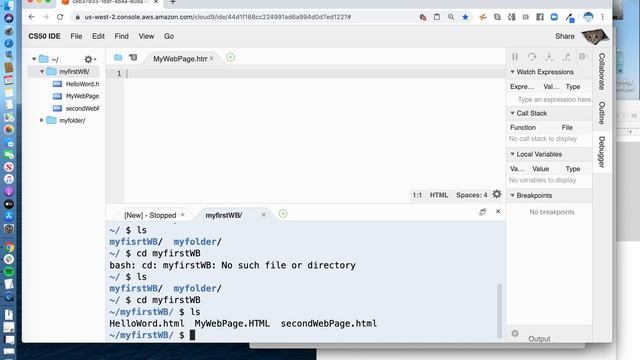Click the debugger step into icon
640x360 pixels.
[549, 57]
